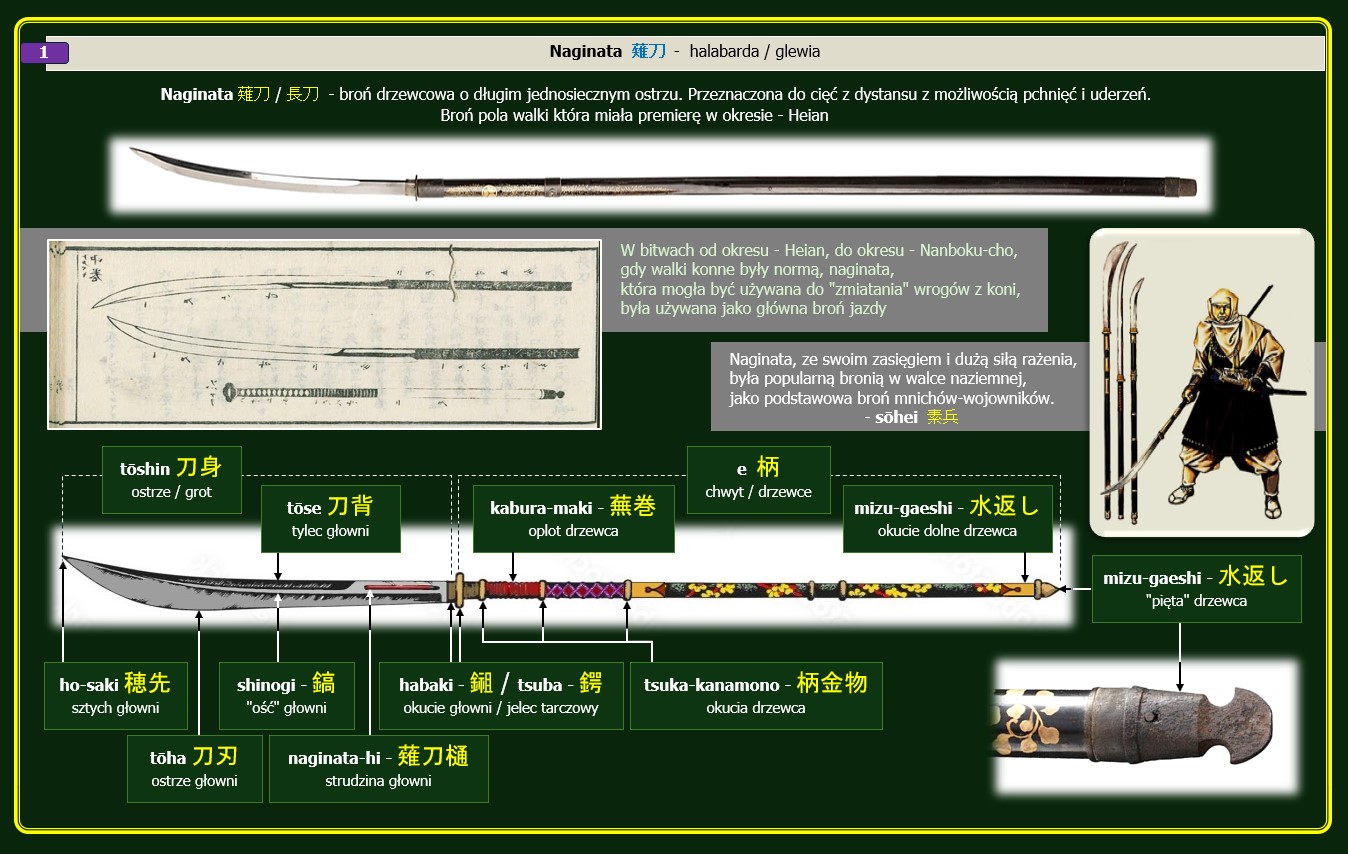Click the gray text box about Heian battles
This screenshot has width=1348, height=854.
pos(820,279)
